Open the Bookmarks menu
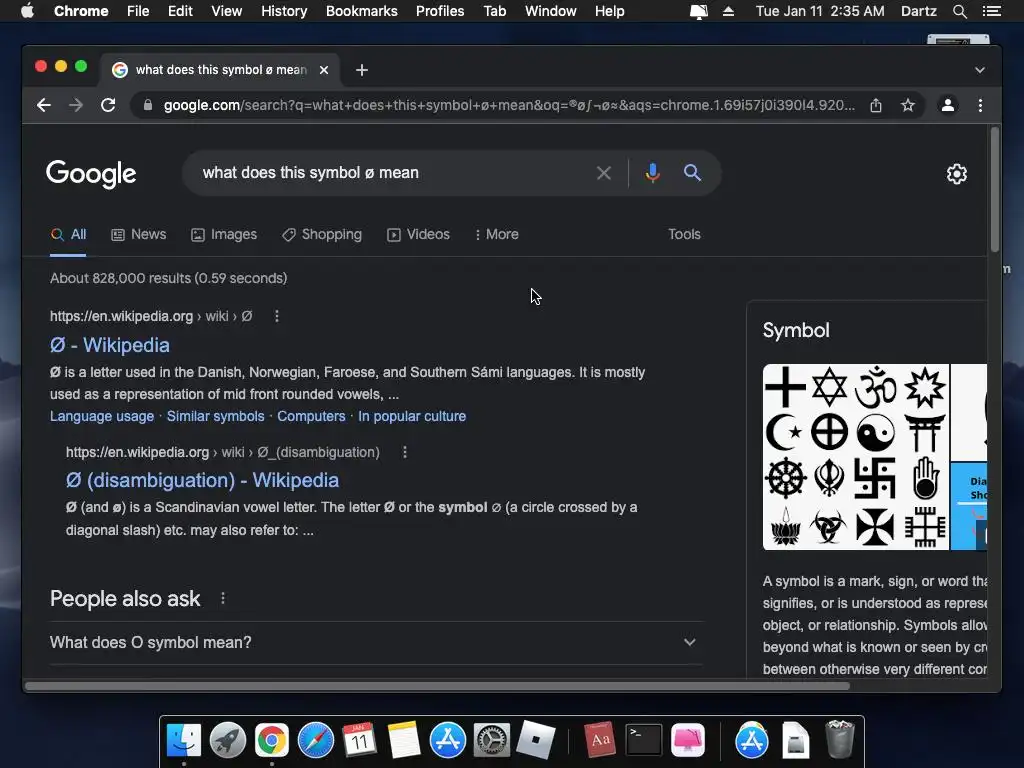Screen dimensions: 1024x768 point(362,11)
